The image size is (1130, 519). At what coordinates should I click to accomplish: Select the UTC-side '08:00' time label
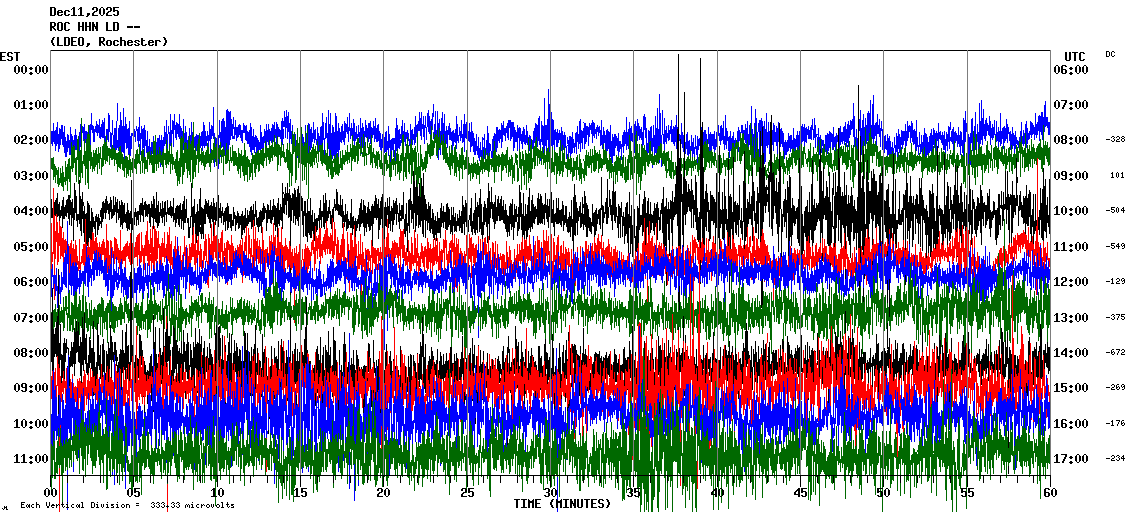pyautogui.click(x=1071, y=140)
